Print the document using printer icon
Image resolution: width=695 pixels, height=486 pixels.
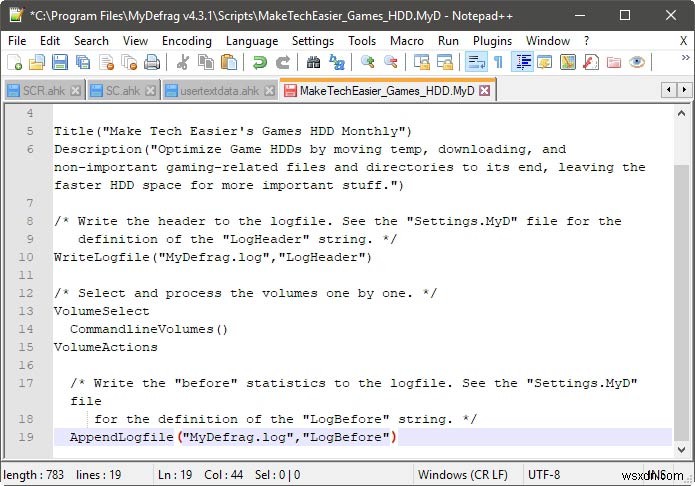point(152,62)
